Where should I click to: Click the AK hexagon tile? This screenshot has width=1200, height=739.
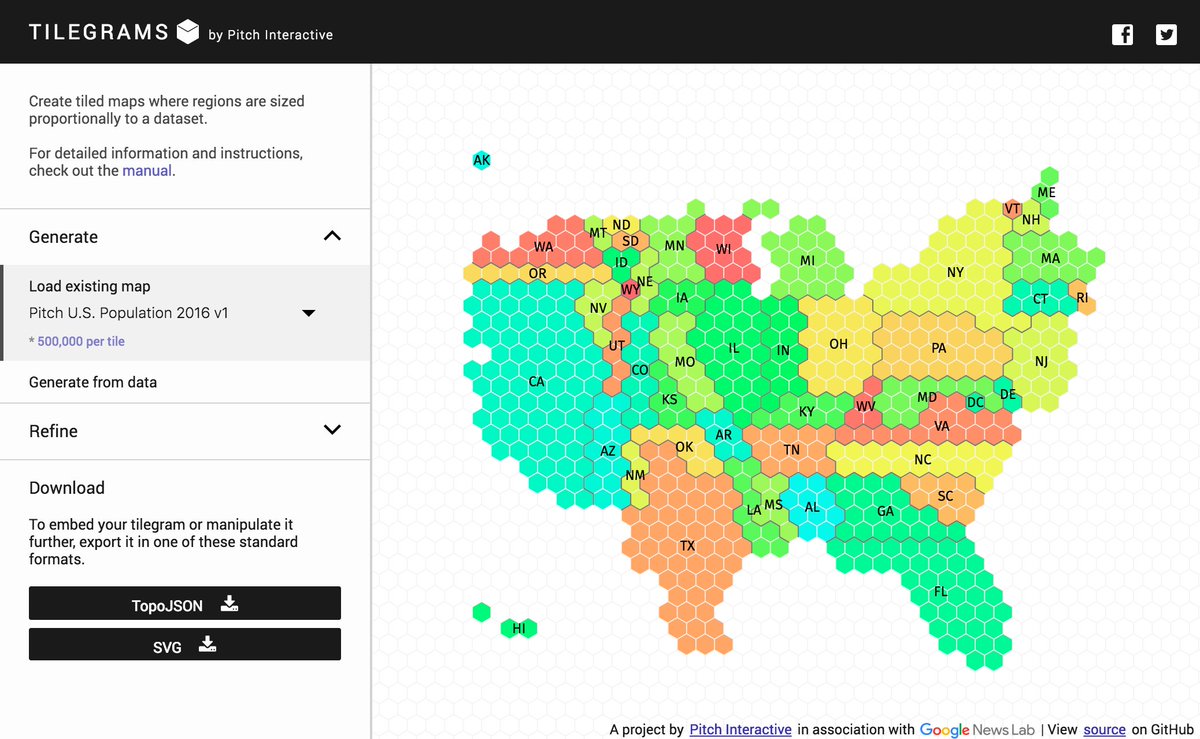click(x=481, y=160)
